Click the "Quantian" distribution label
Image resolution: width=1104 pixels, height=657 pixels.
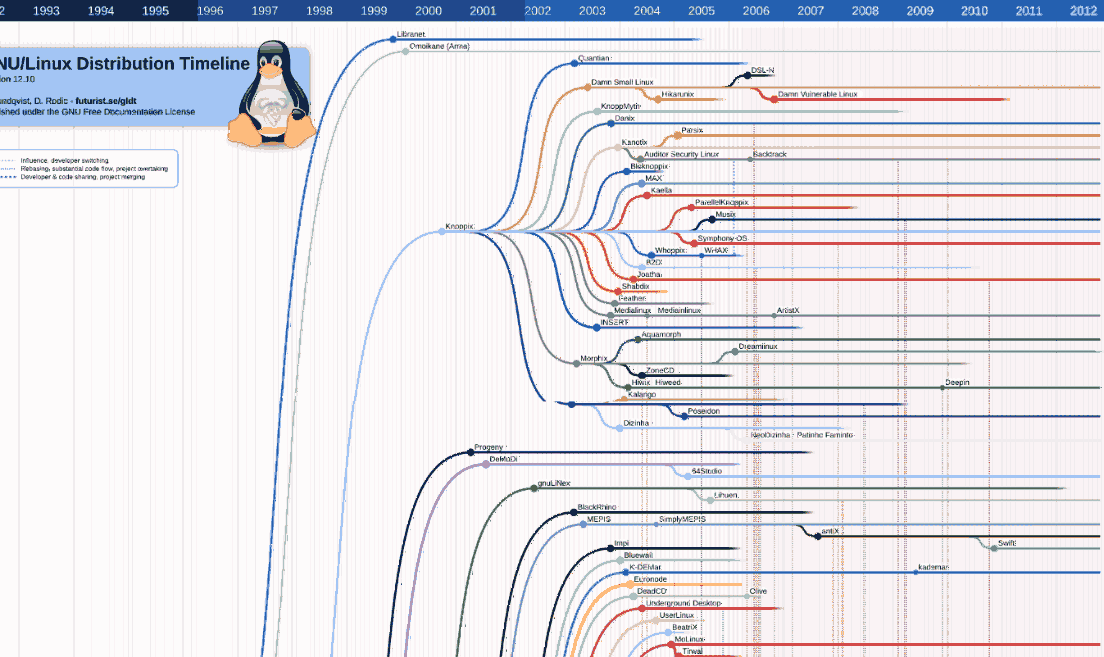pos(594,58)
